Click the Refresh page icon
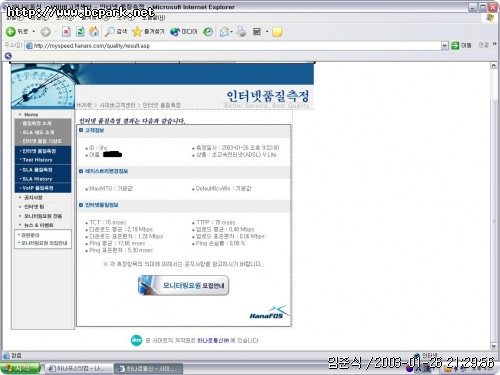Screen dimensions: 500x375 click(x=80, y=32)
